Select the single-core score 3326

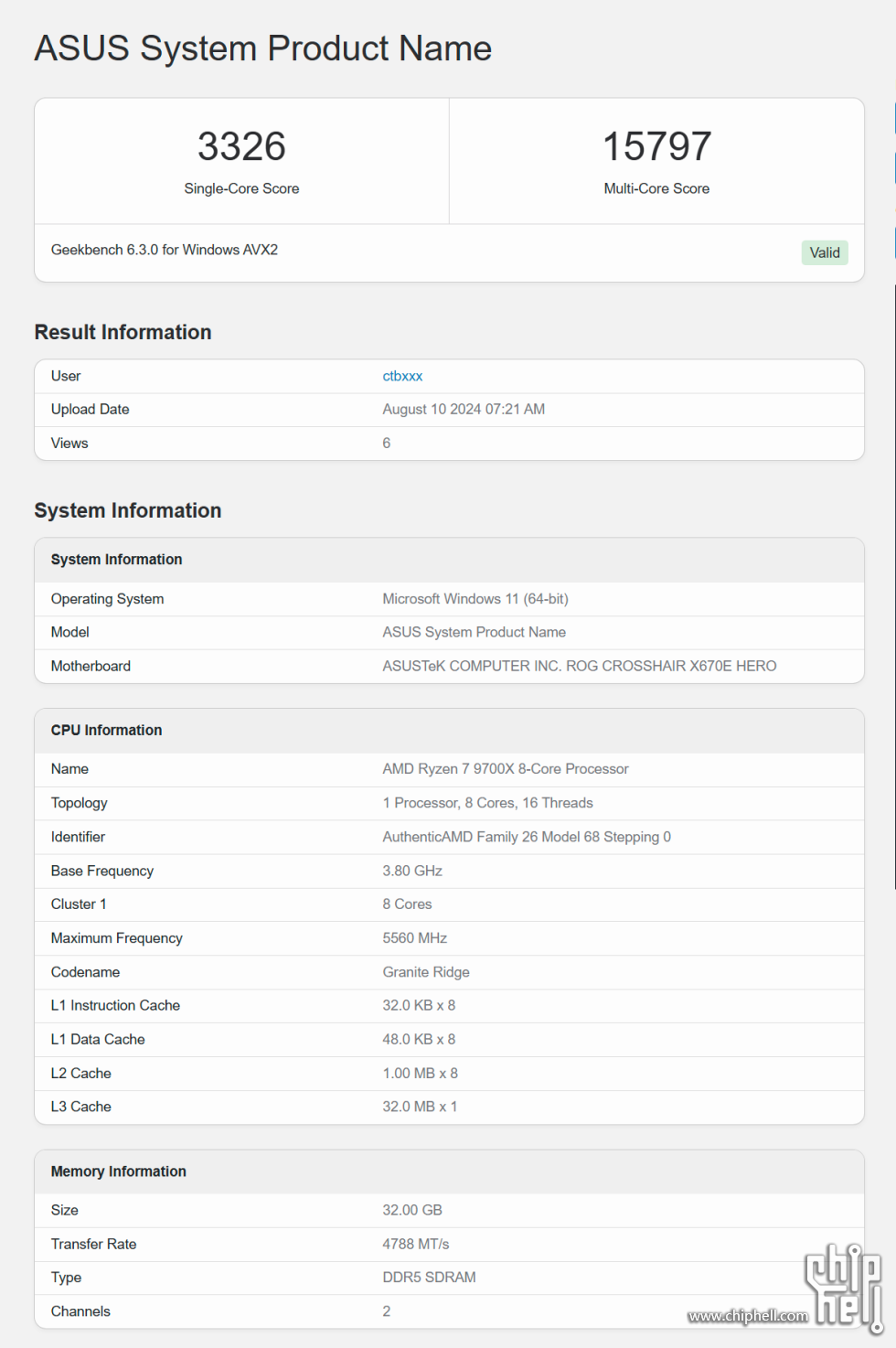click(241, 146)
